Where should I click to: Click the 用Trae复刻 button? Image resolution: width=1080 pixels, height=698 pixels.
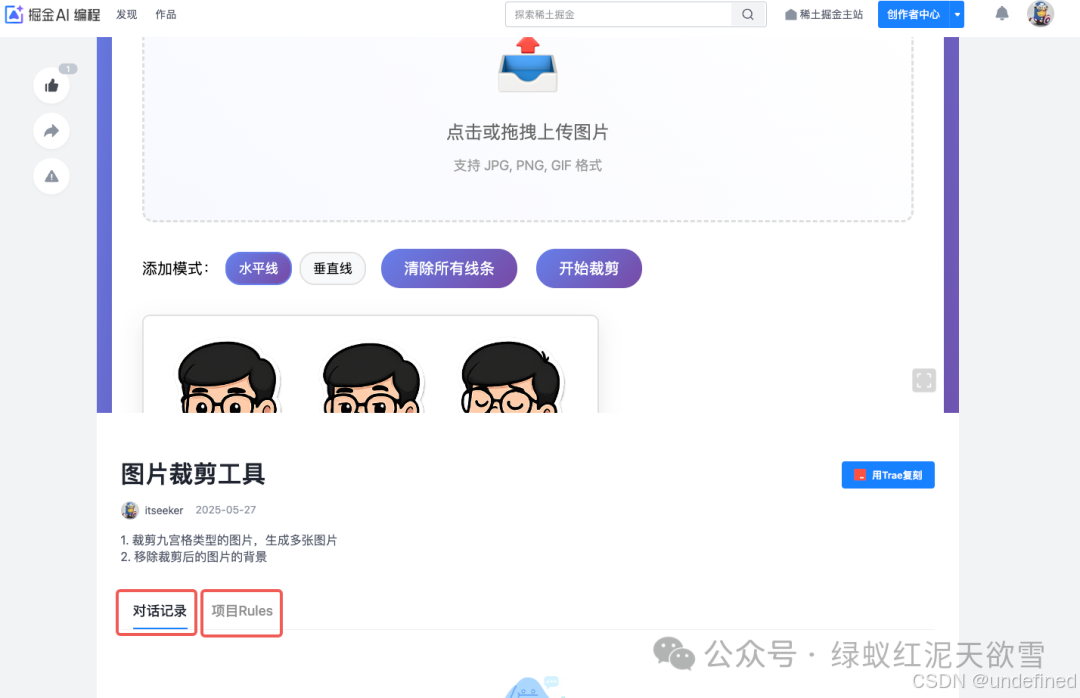888,475
